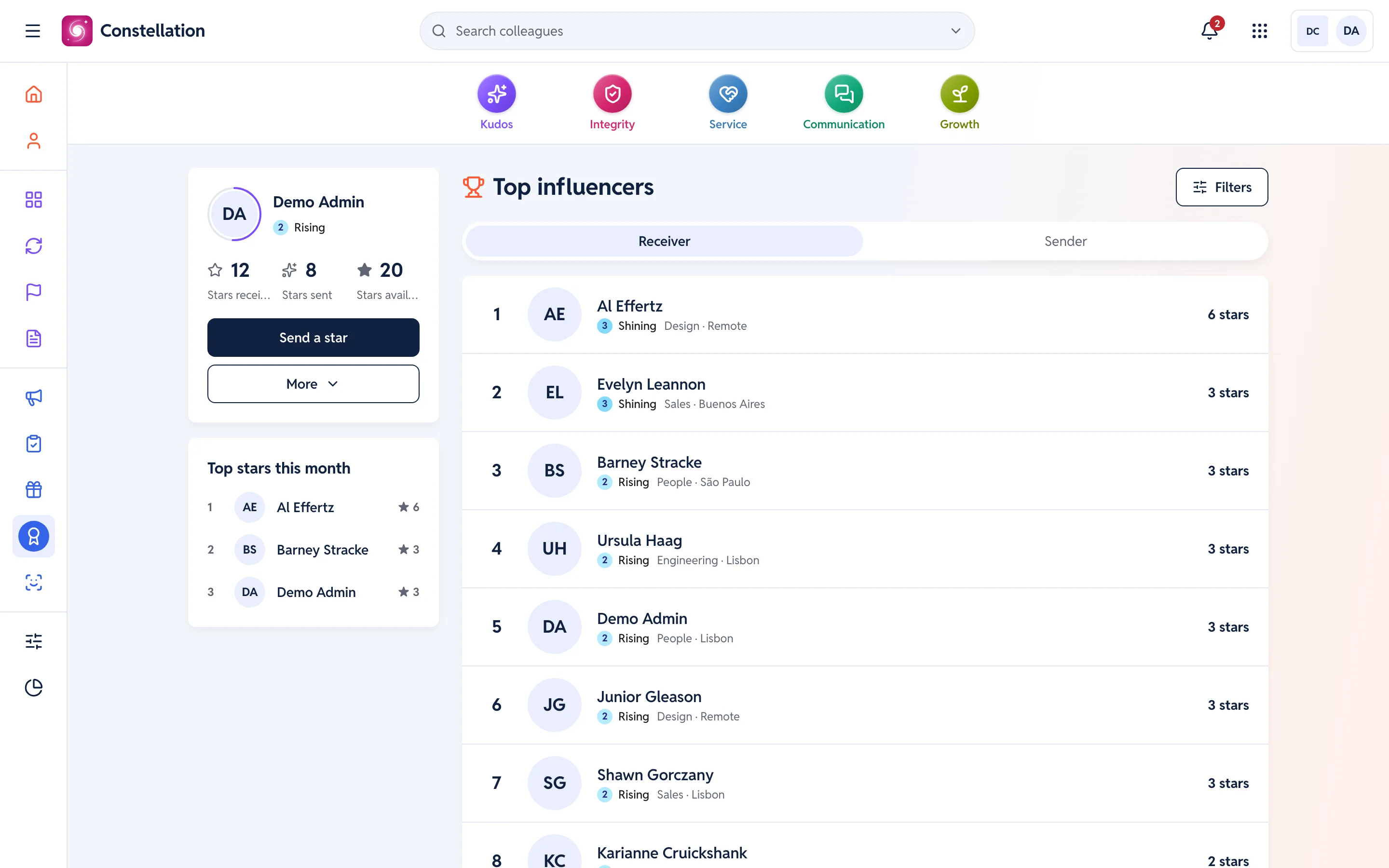Open the notifications bell

click(x=1210, y=31)
